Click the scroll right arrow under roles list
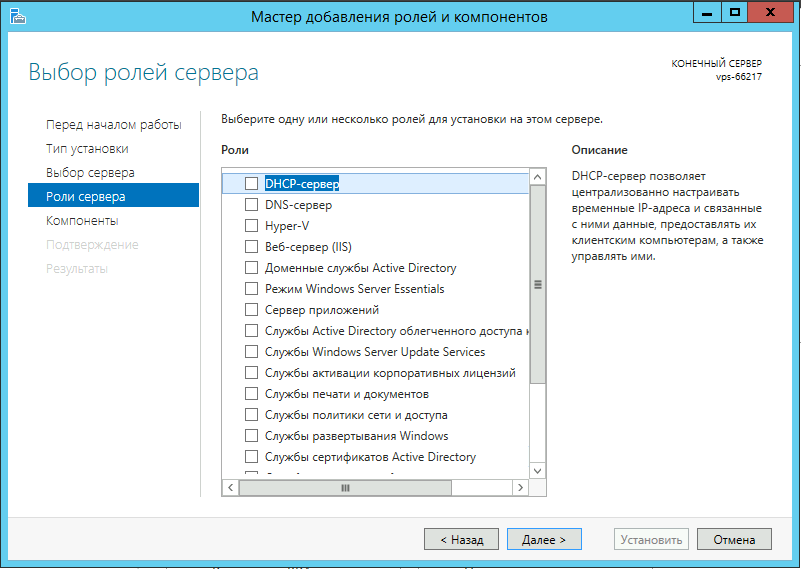The height and width of the screenshot is (569, 801). click(519, 488)
